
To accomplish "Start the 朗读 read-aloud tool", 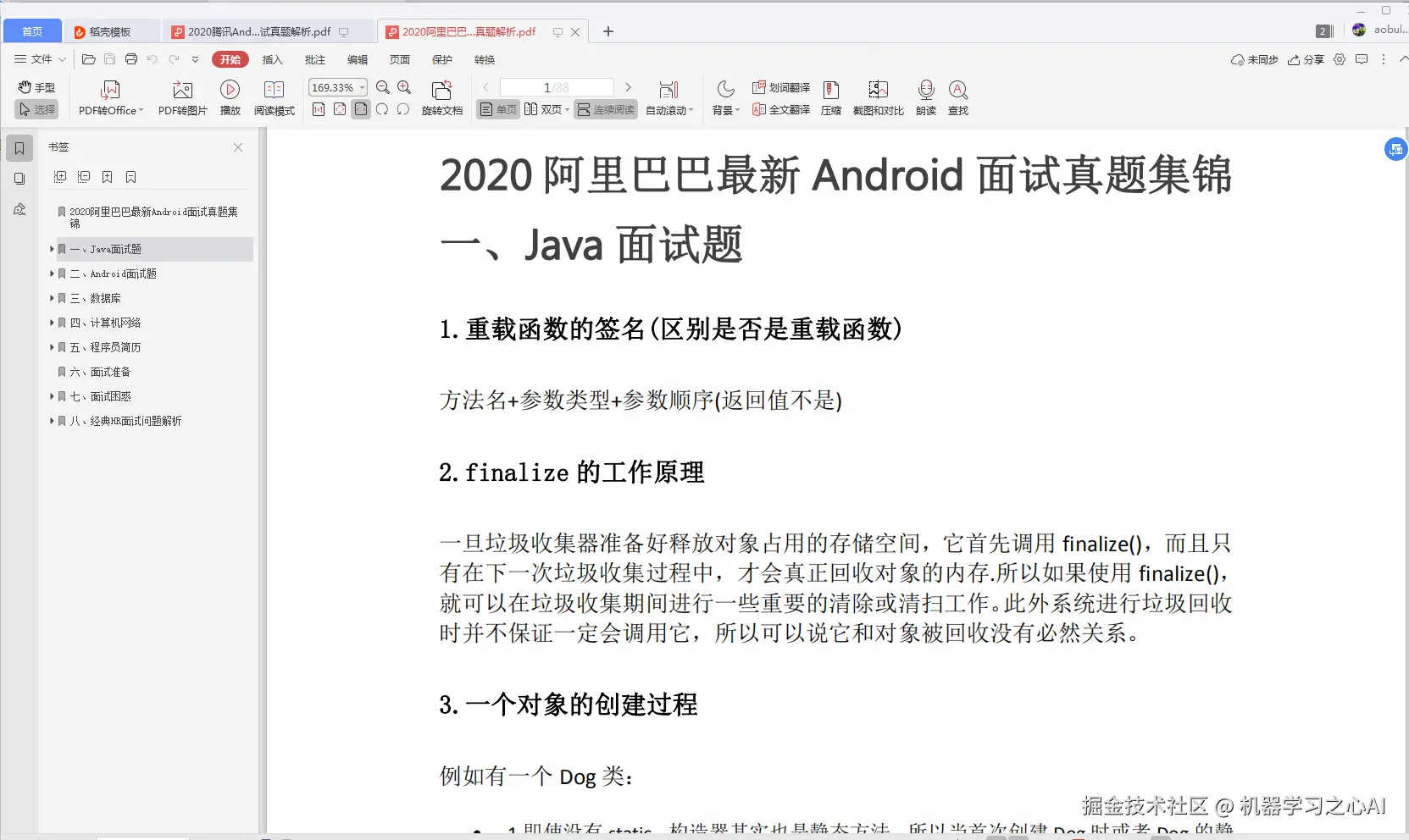I will coord(926,98).
